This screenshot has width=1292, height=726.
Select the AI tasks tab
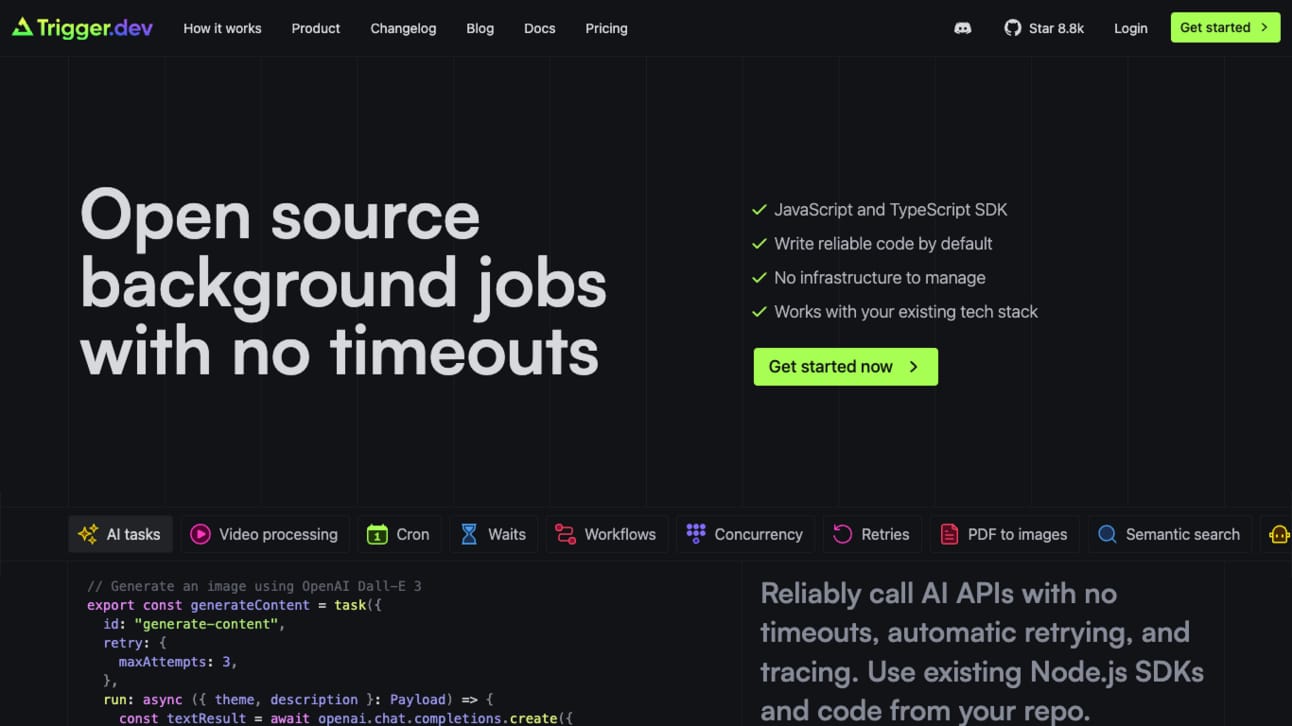(x=121, y=534)
